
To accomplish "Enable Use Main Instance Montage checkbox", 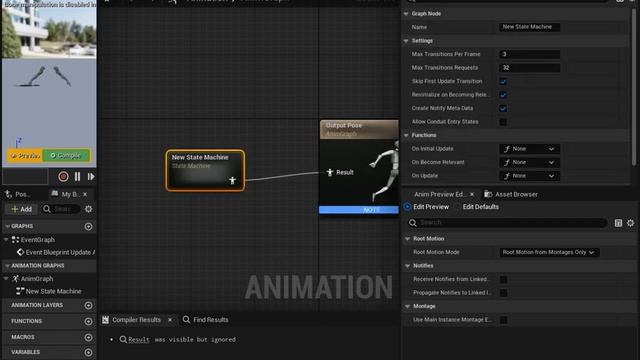I will click(x=503, y=320).
